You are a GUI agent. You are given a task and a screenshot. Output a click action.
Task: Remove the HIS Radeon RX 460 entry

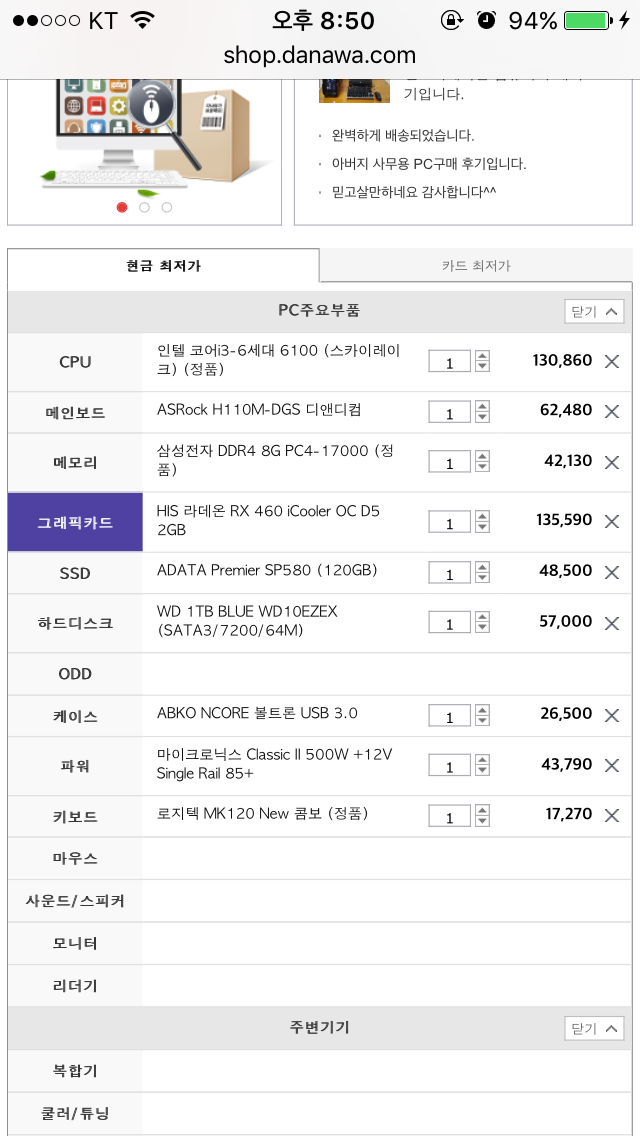612,521
